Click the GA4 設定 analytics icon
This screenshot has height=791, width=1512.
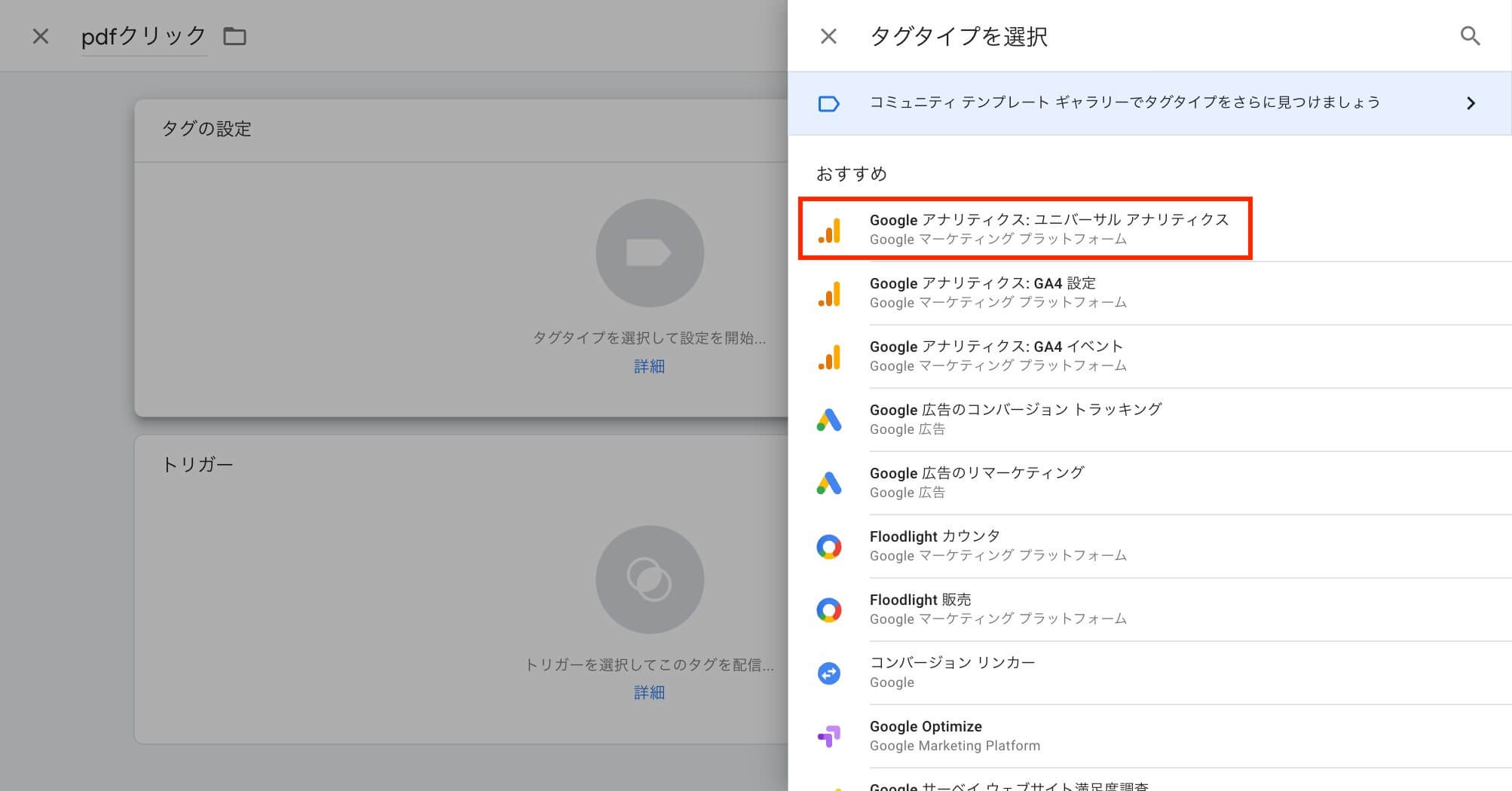(x=829, y=293)
